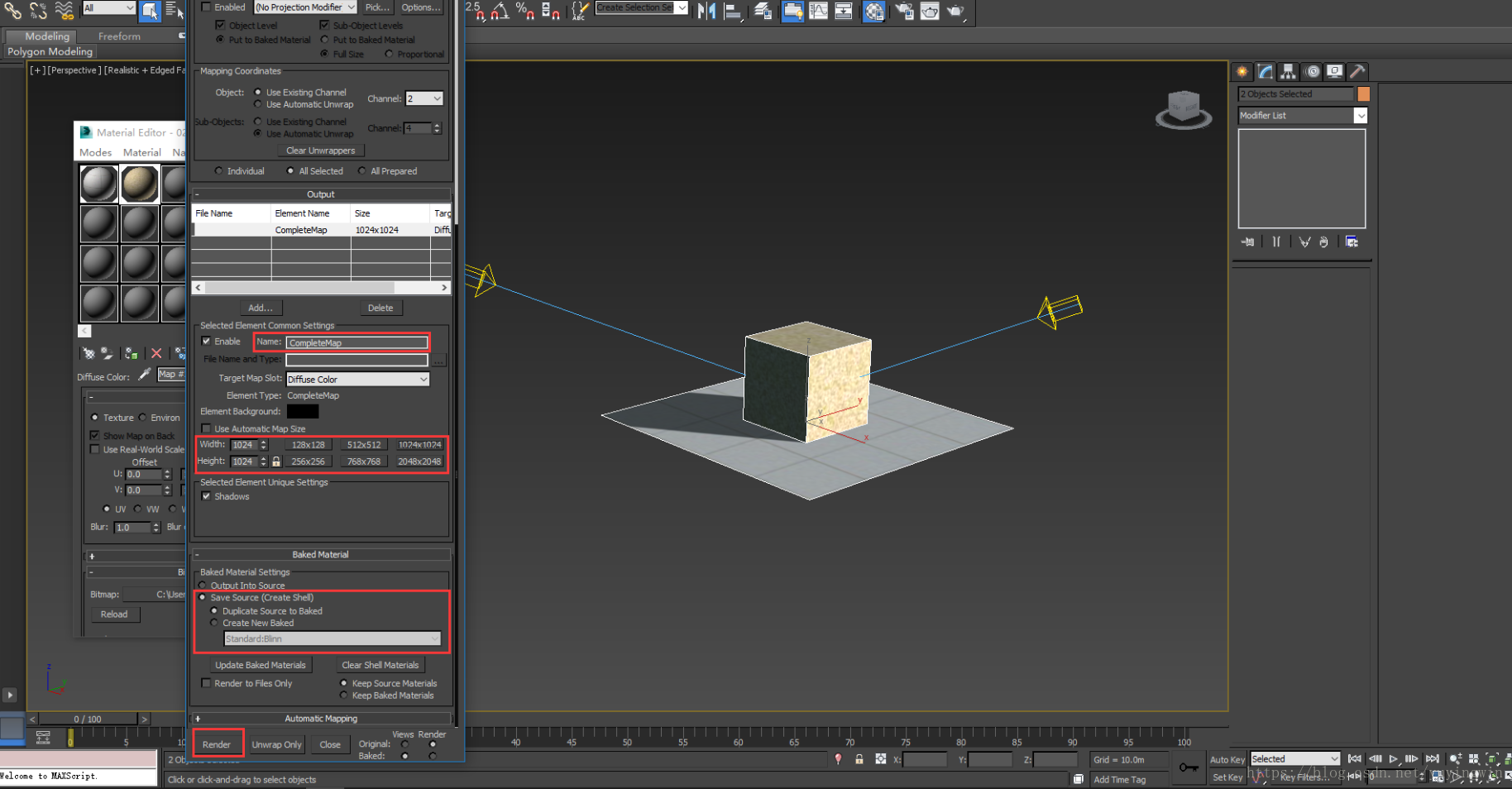This screenshot has width=1512, height=789.
Task: Toggle the Selection Lock padlock icon
Action: pos(859,759)
